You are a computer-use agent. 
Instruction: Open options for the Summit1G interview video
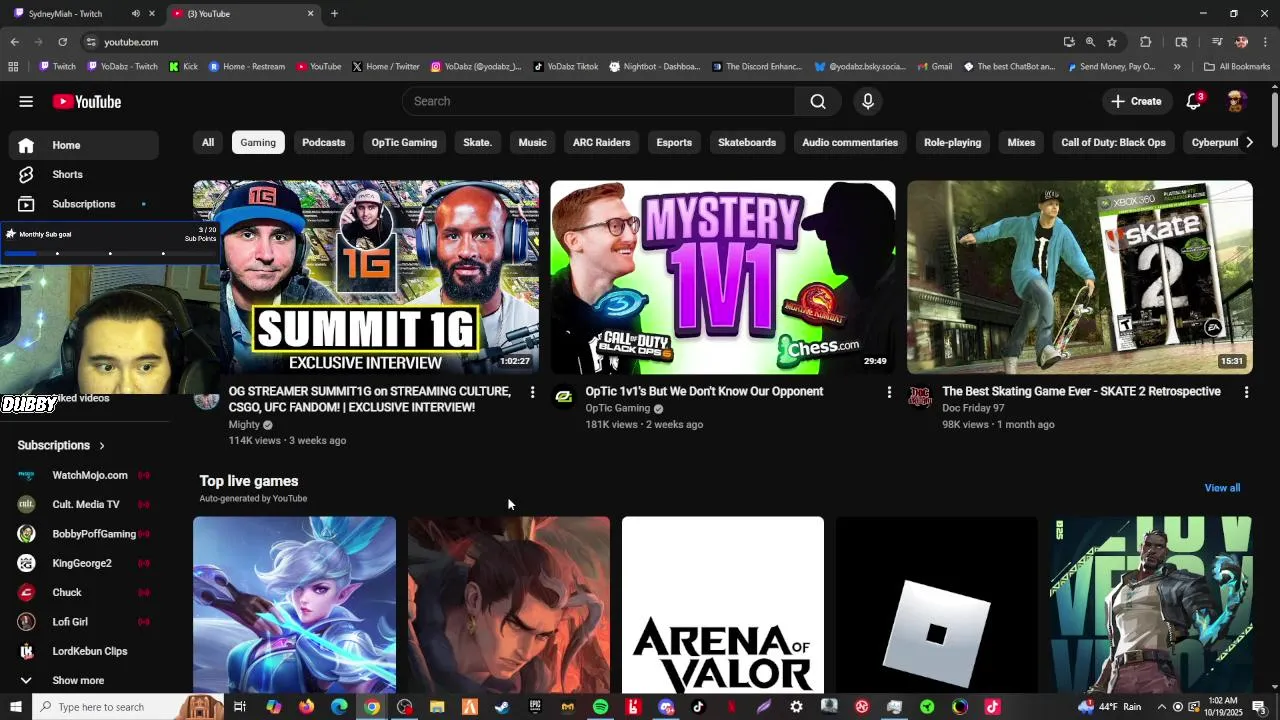(x=532, y=392)
